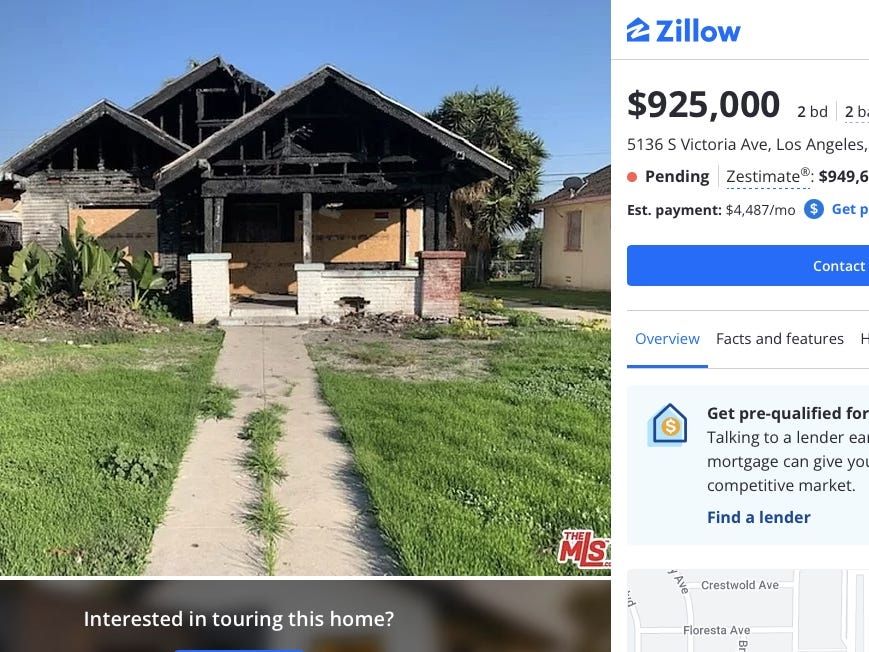The height and width of the screenshot is (652, 869).
Task: Open the Overview tab
Action: pyautogui.click(x=667, y=339)
